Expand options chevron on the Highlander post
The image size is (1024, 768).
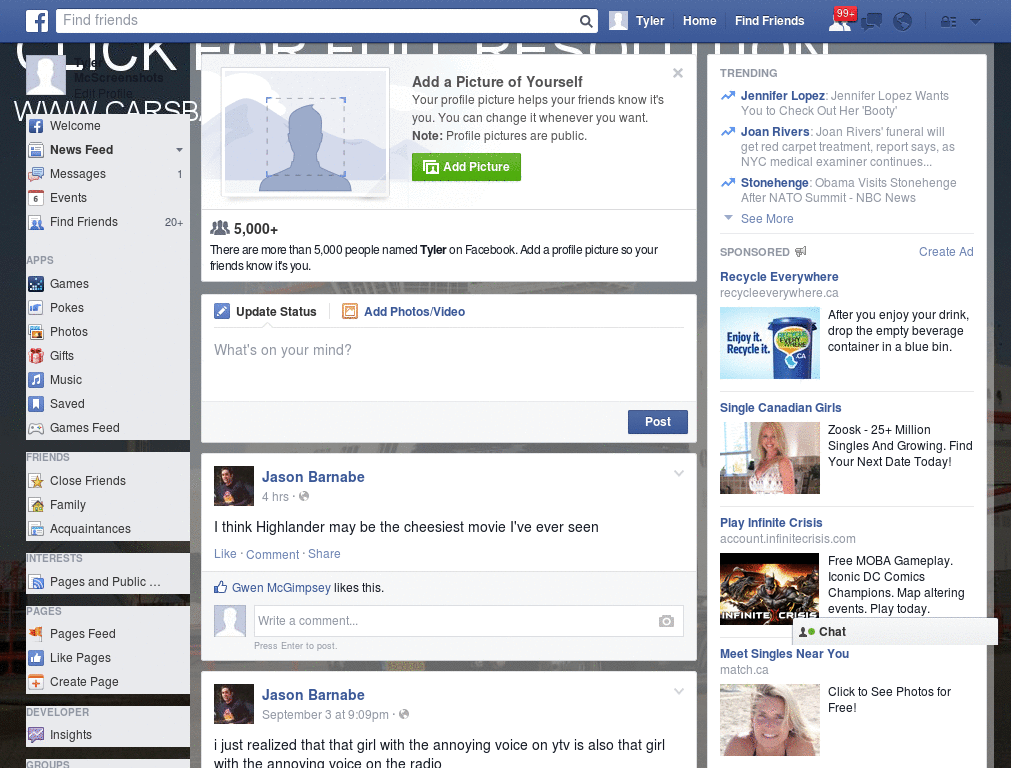coord(679,473)
